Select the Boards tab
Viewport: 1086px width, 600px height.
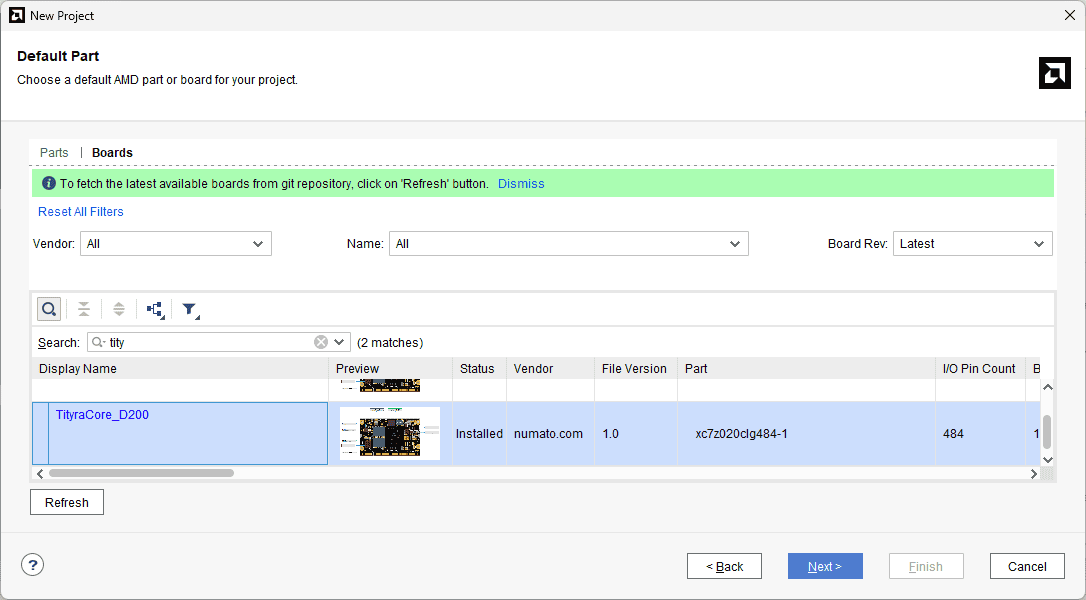(112, 153)
